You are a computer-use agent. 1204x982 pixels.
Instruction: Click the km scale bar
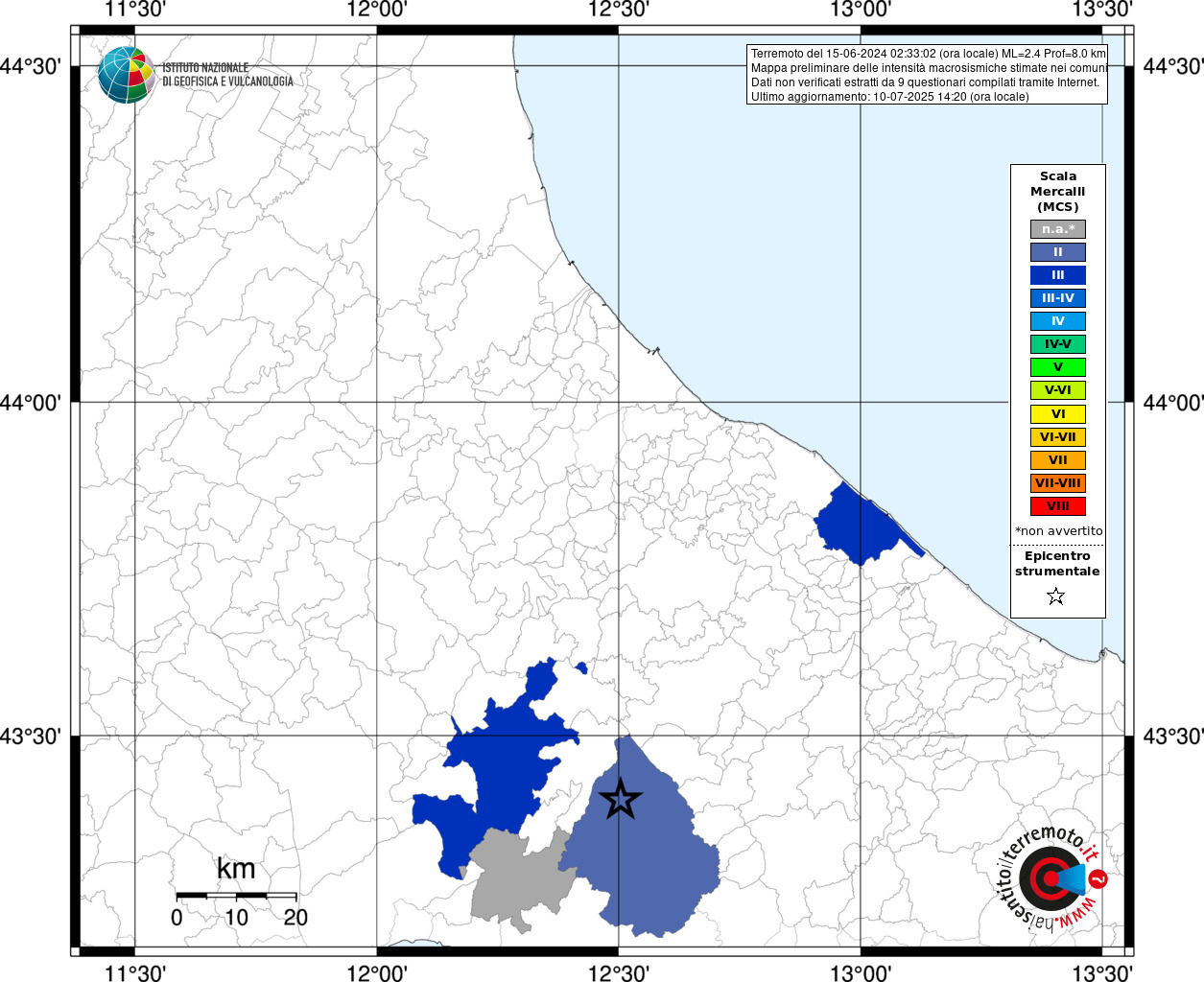pos(236,896)
